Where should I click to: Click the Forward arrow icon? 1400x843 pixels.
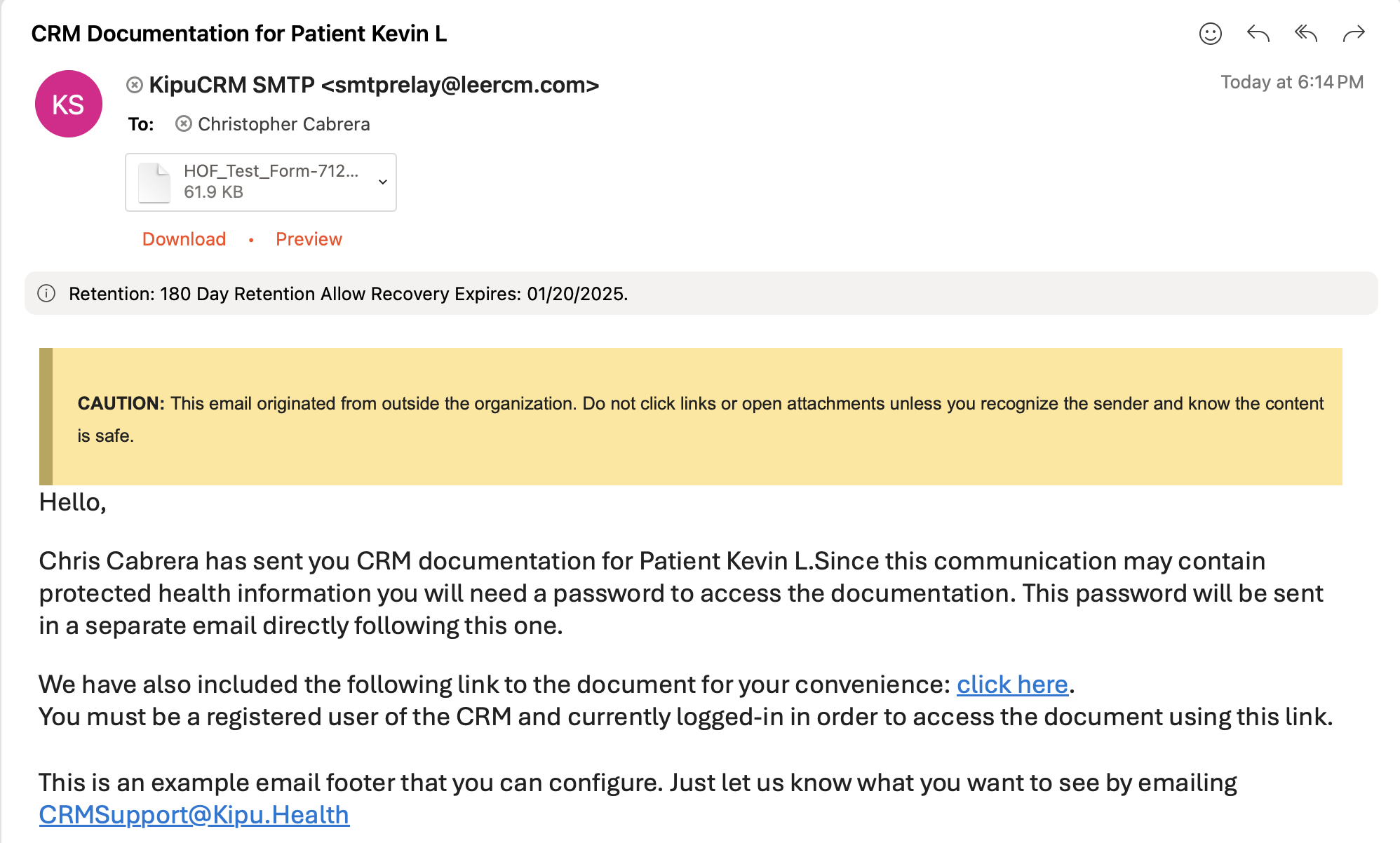pos(1353,34)
